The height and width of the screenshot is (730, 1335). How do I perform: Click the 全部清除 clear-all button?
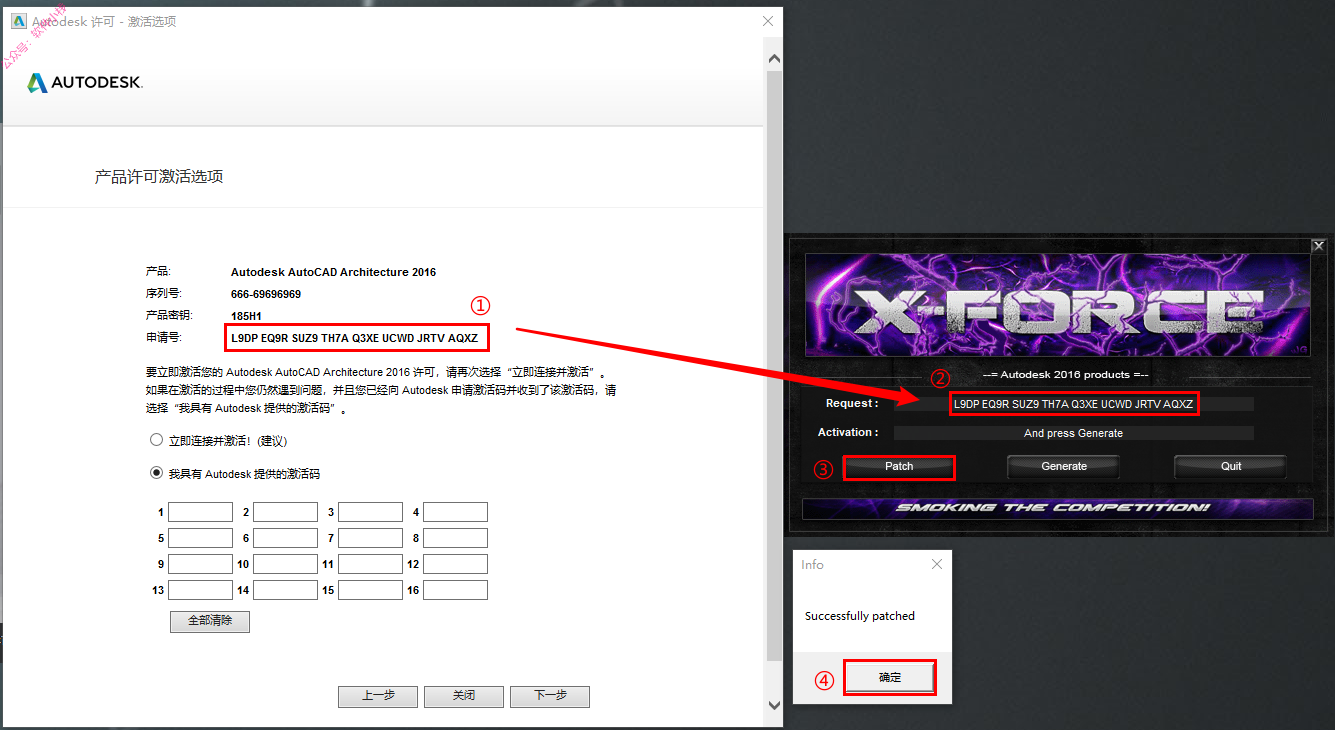[x=210, y=621]
